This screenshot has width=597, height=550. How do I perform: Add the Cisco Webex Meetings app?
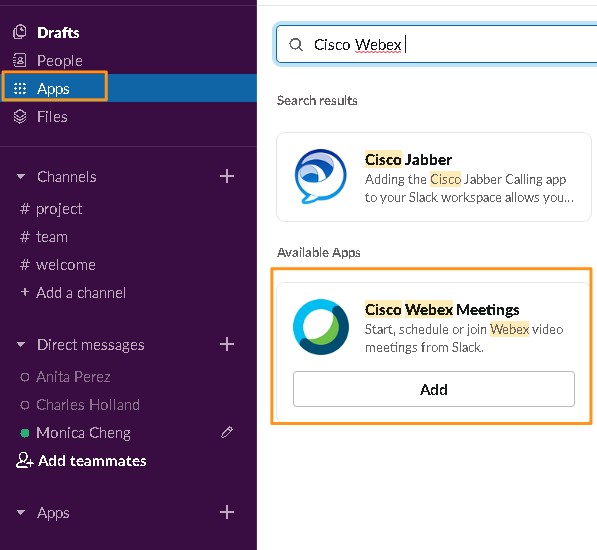pyautogui.click(x=434, y=389)
